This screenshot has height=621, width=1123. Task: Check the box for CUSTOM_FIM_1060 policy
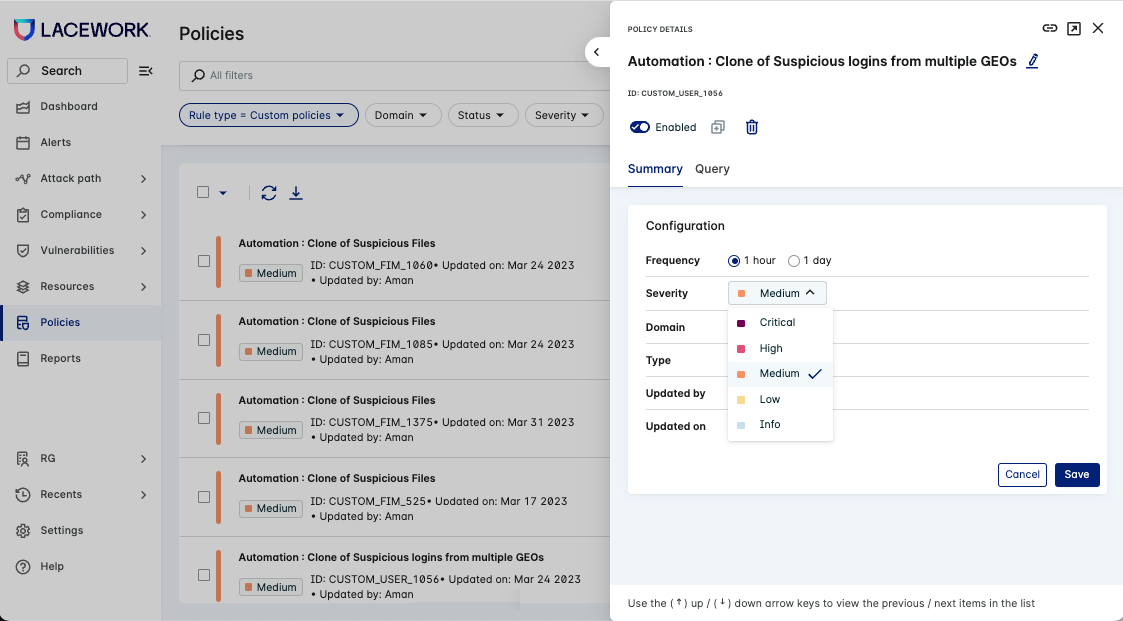click(204, 261)
